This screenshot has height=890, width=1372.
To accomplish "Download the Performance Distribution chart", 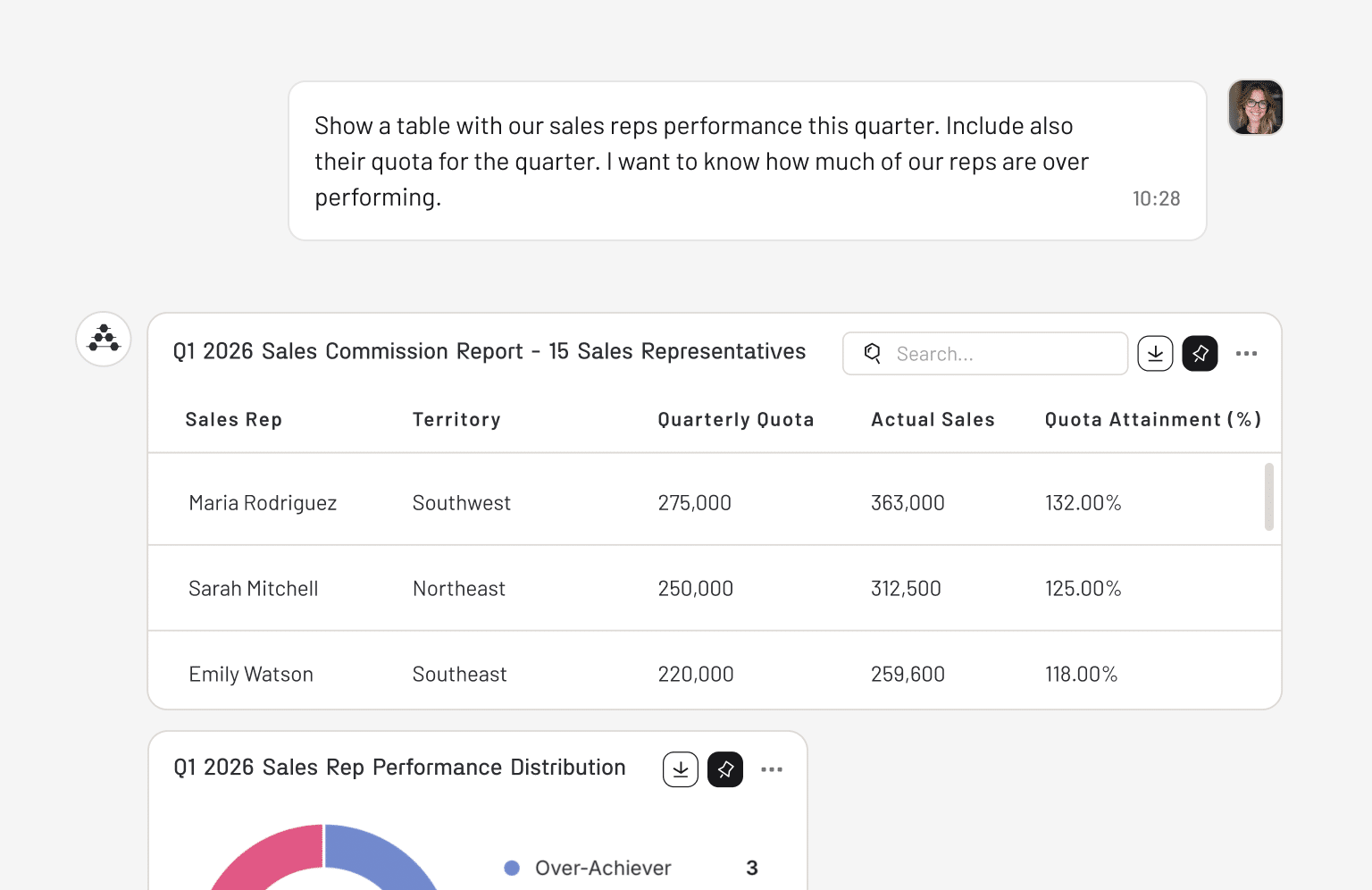I will point(681,769).
